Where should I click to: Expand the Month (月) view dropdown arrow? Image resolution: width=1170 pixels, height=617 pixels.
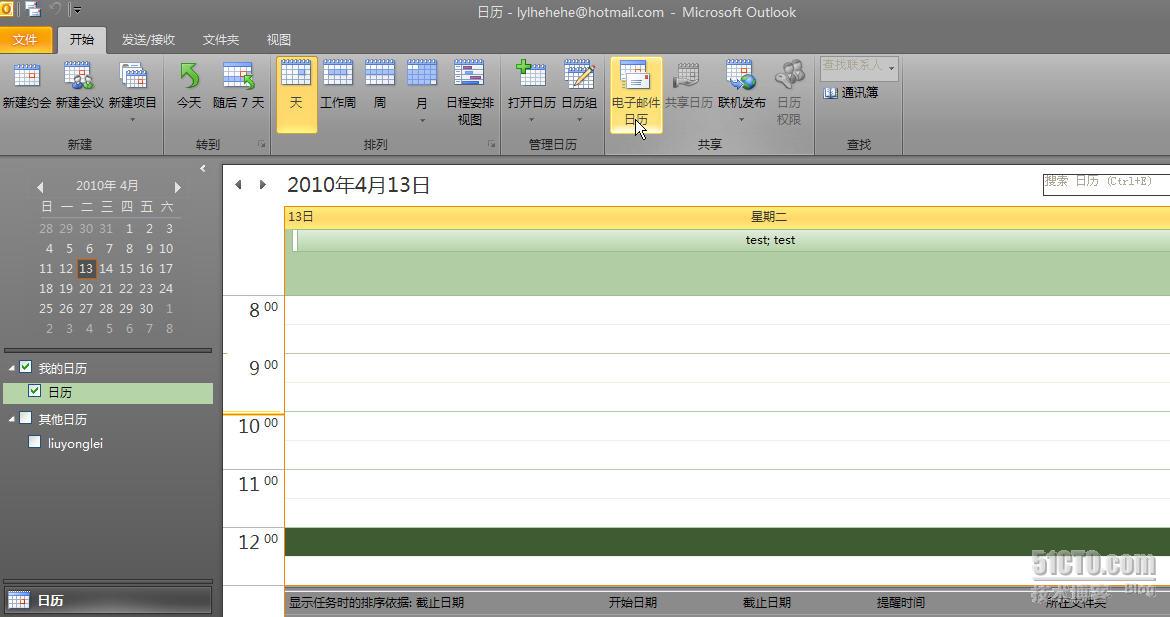coord(422,121)
